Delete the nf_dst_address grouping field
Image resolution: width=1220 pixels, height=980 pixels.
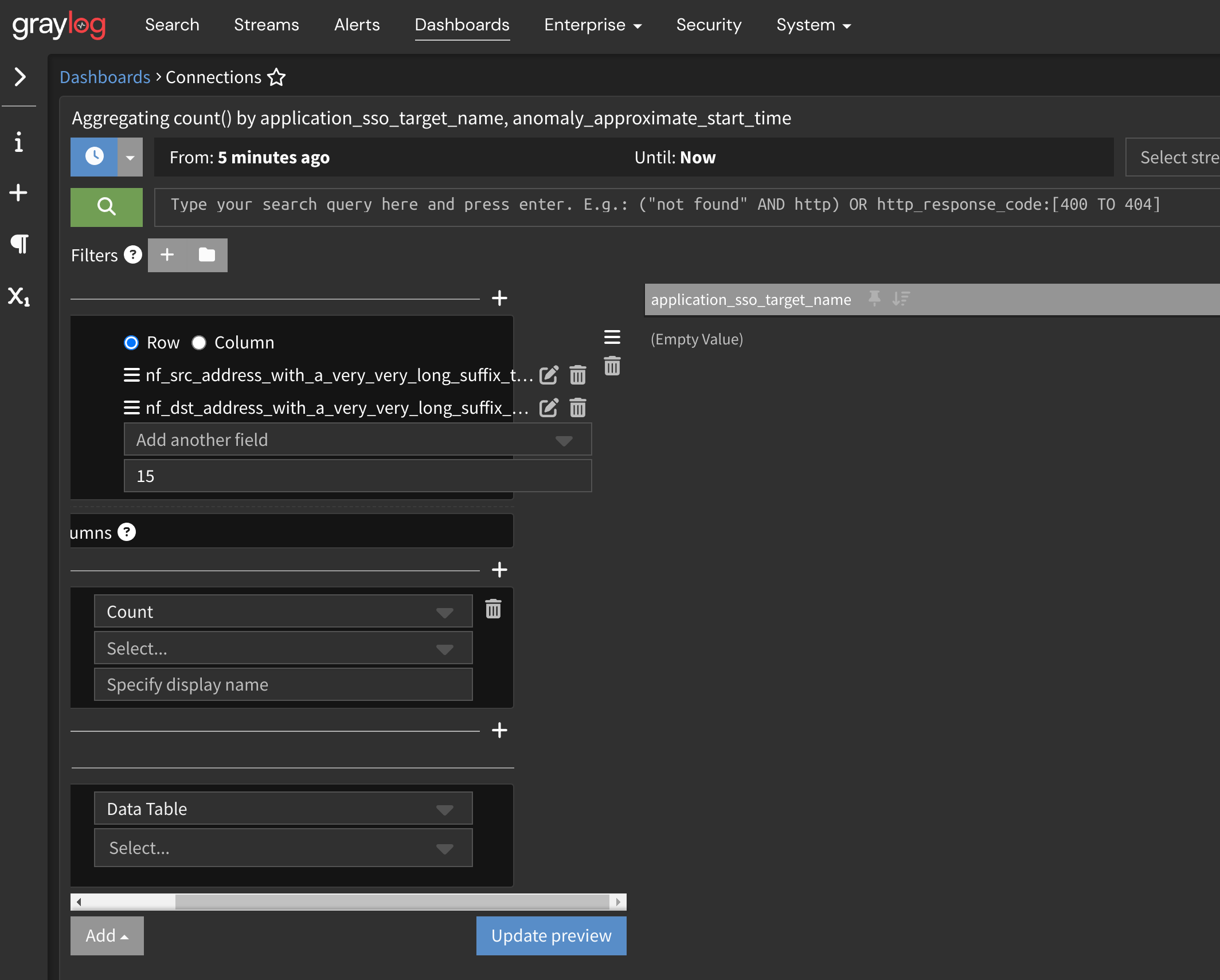[x=577, y=408]
